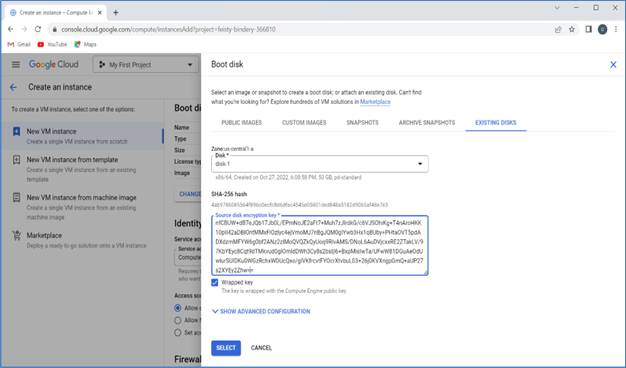This screenshot has width=626, height=368.
Task: Open the tab search chevron
Action: coord(557,8)
